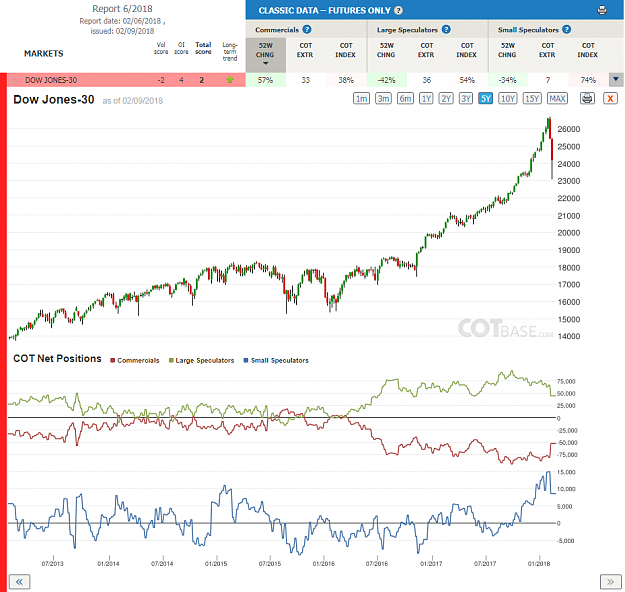
Task: Click the 01/2014 date axis label
Action: [x=108, y=564]
